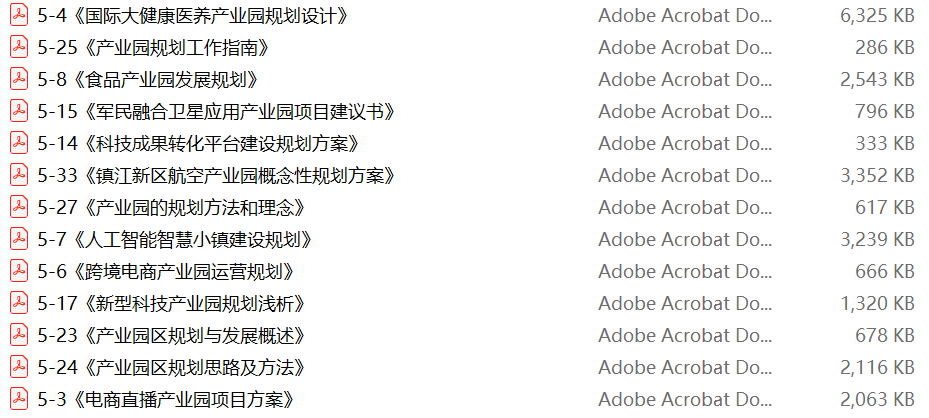Select PDF icon for 5-8 食品产业园发展规划
929x418 pixels.
[x=19, y=79]
